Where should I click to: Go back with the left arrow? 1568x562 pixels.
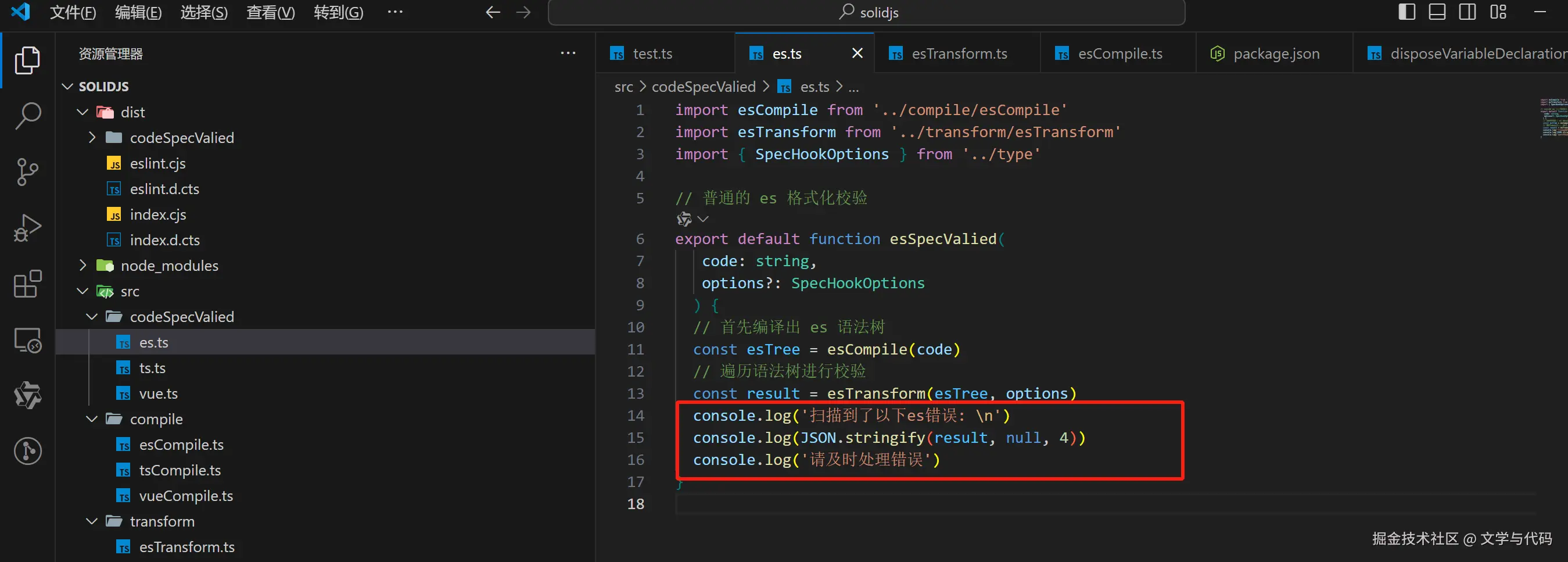point(493,12)
